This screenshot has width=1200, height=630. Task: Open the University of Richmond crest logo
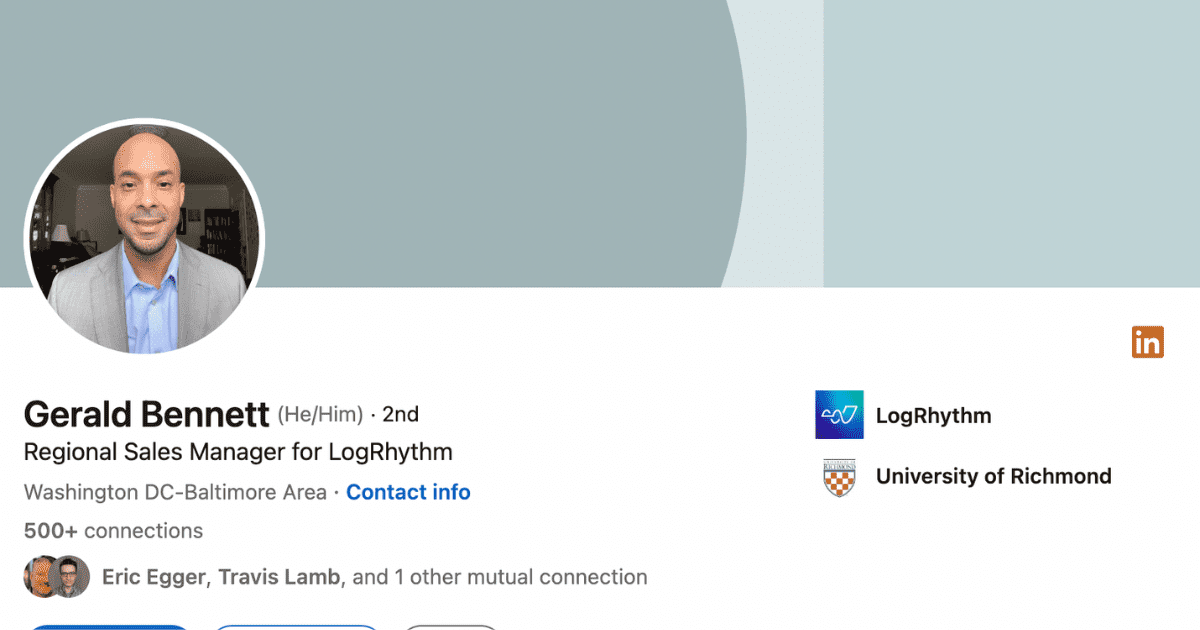click(839, 476)
